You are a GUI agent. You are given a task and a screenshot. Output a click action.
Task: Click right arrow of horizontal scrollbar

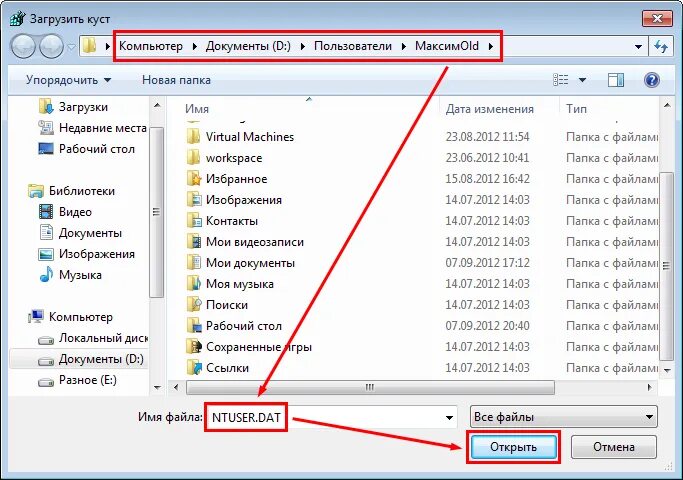click(649, 387)
